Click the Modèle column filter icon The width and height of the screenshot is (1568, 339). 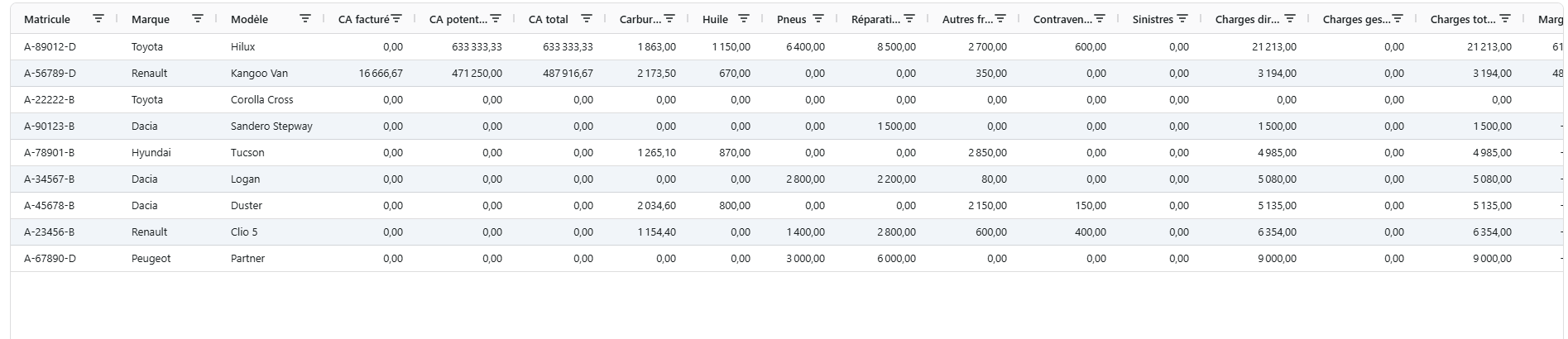305,19
